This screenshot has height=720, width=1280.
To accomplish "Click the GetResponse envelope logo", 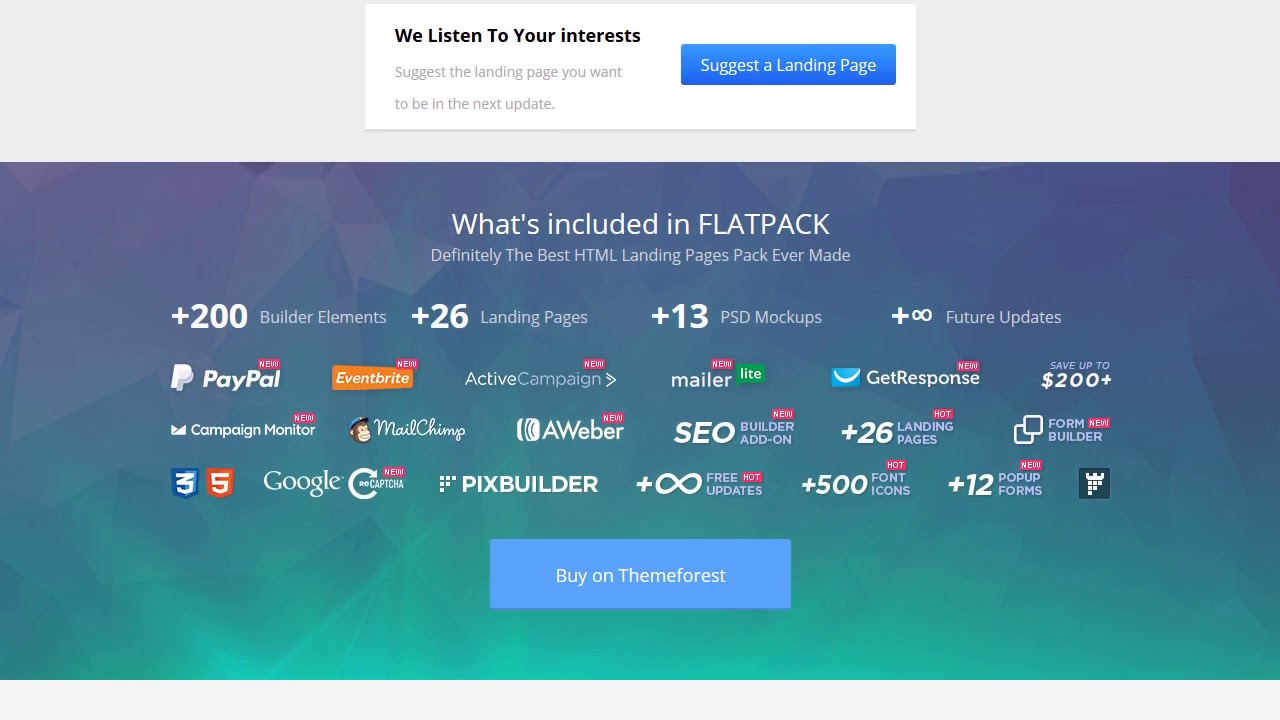I will point(846,377).
